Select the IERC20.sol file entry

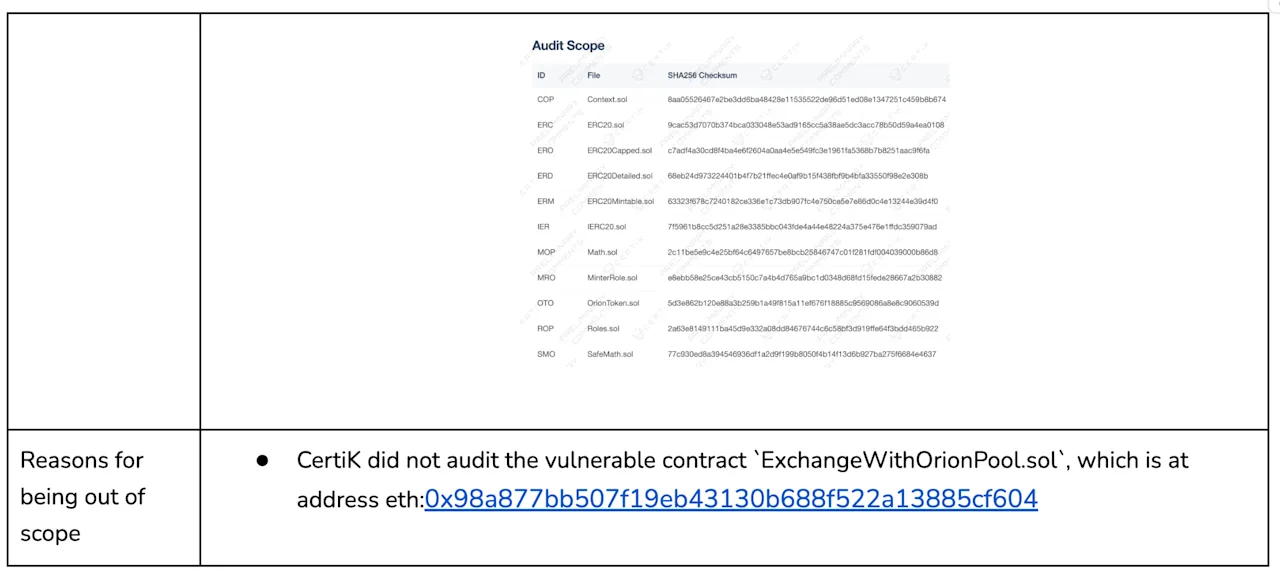606,227
